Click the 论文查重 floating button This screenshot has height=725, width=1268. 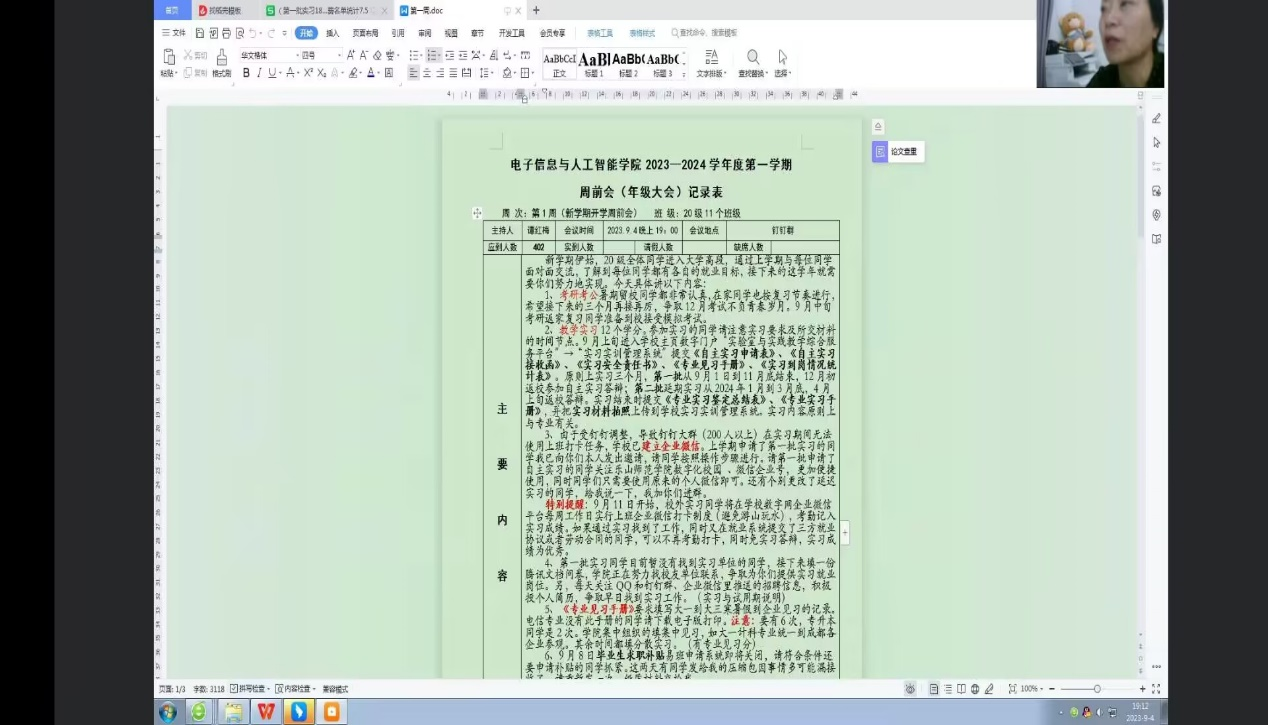point(897,152)
